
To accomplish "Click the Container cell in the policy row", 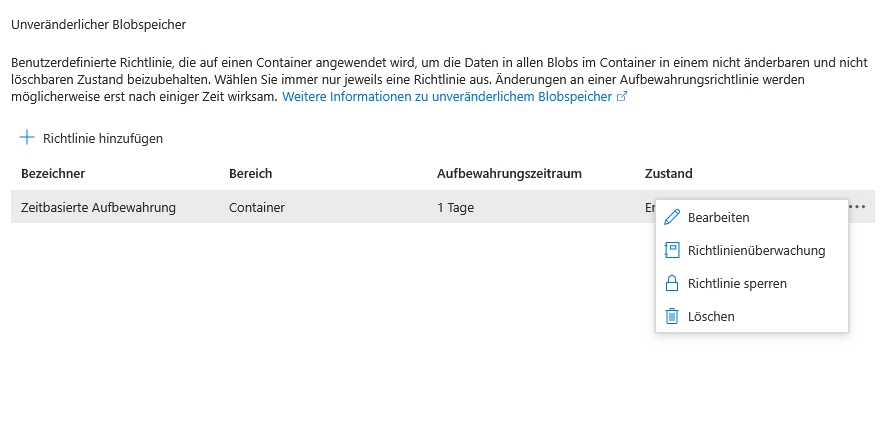I will pos(257,207).
